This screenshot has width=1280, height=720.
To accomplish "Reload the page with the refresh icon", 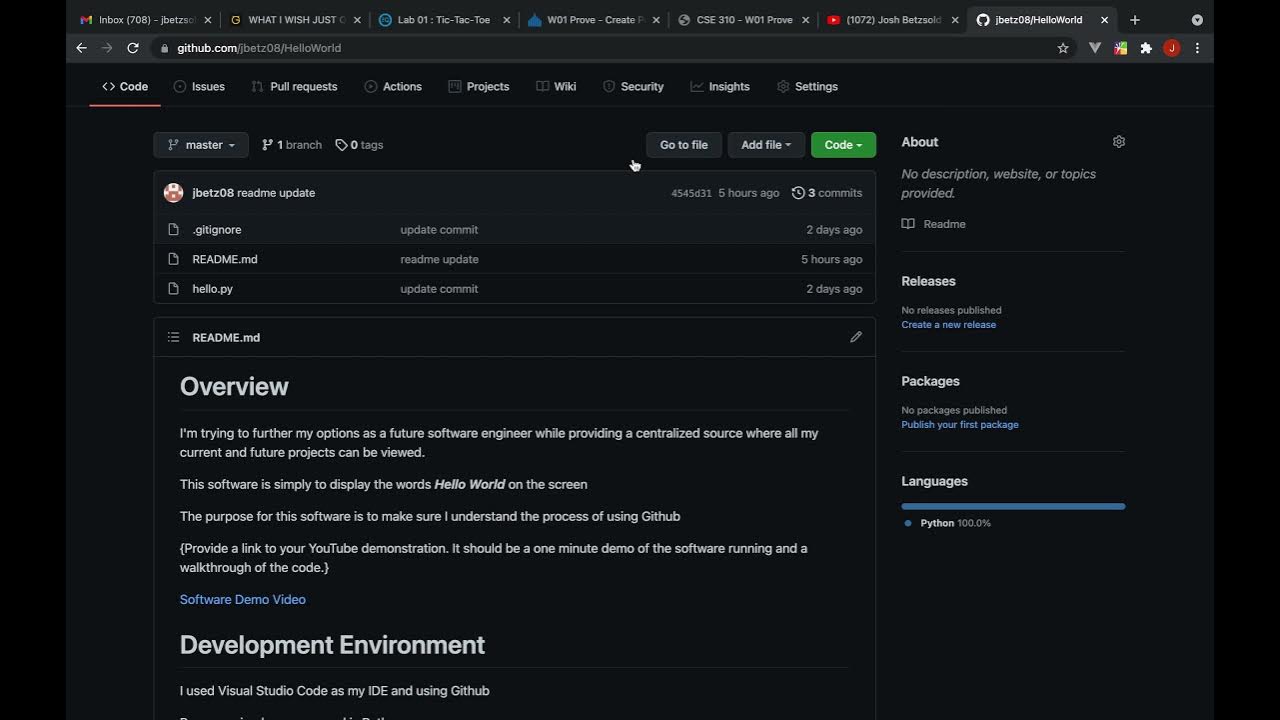I will point(133,48).
